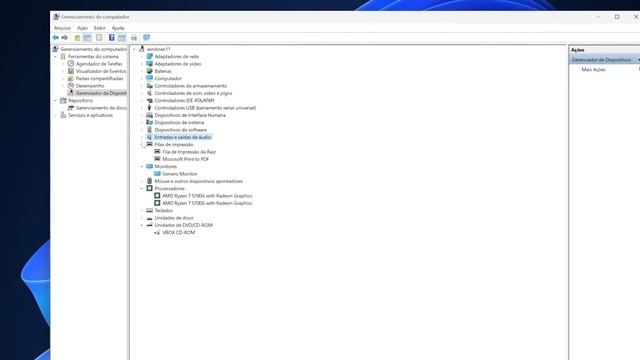640x360 pixels.
Task: Click the speech-bubble icon at toolbar end
Action: point(147,38)
